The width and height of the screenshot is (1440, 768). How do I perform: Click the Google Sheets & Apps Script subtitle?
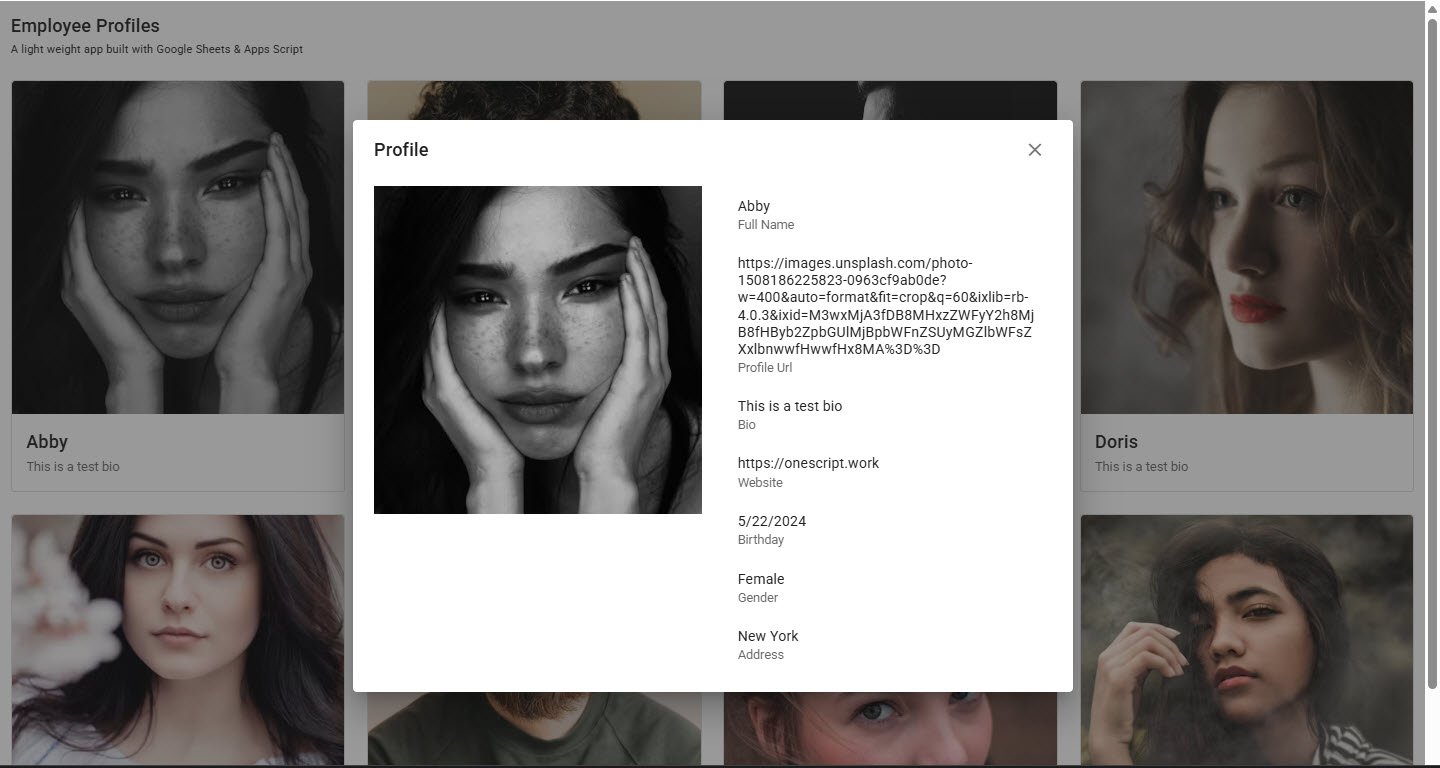[x=157, y=49]
